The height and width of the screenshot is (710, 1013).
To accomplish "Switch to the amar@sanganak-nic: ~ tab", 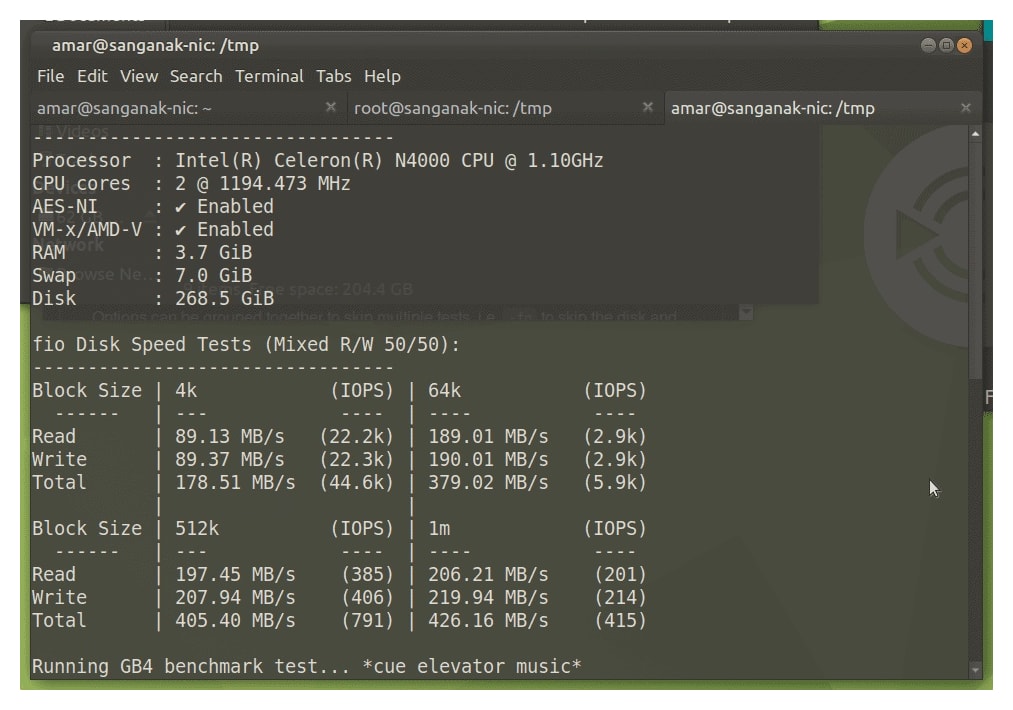I will click(187, 108).
